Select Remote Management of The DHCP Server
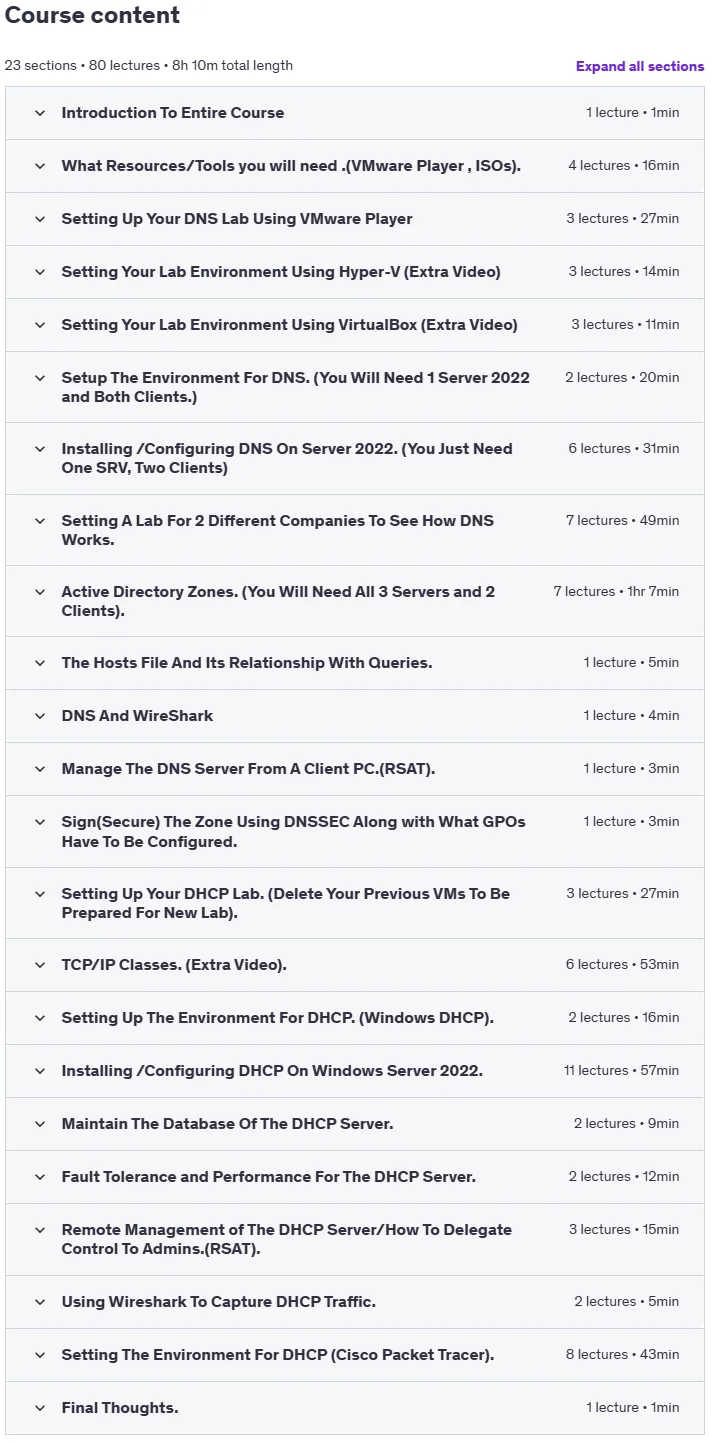 click(x=287, y=1240)
